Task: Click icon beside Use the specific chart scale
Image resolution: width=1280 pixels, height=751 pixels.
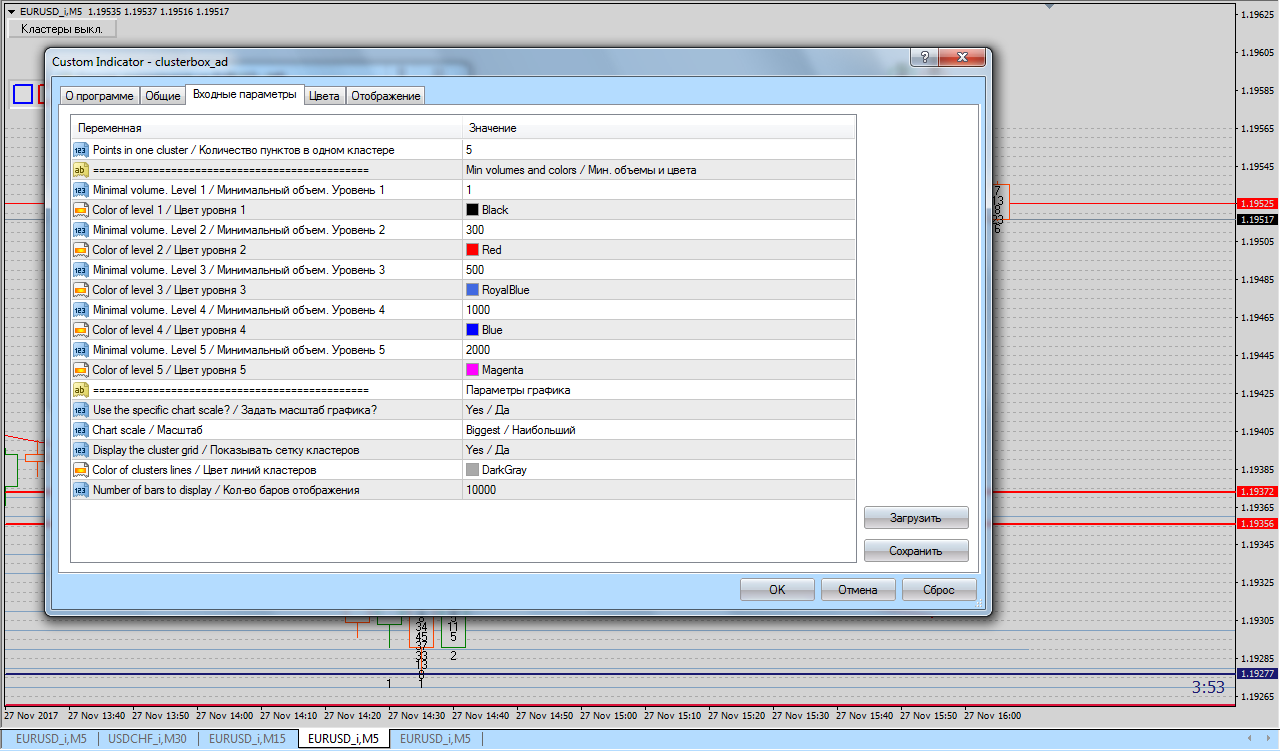Action: coord(81,410)
